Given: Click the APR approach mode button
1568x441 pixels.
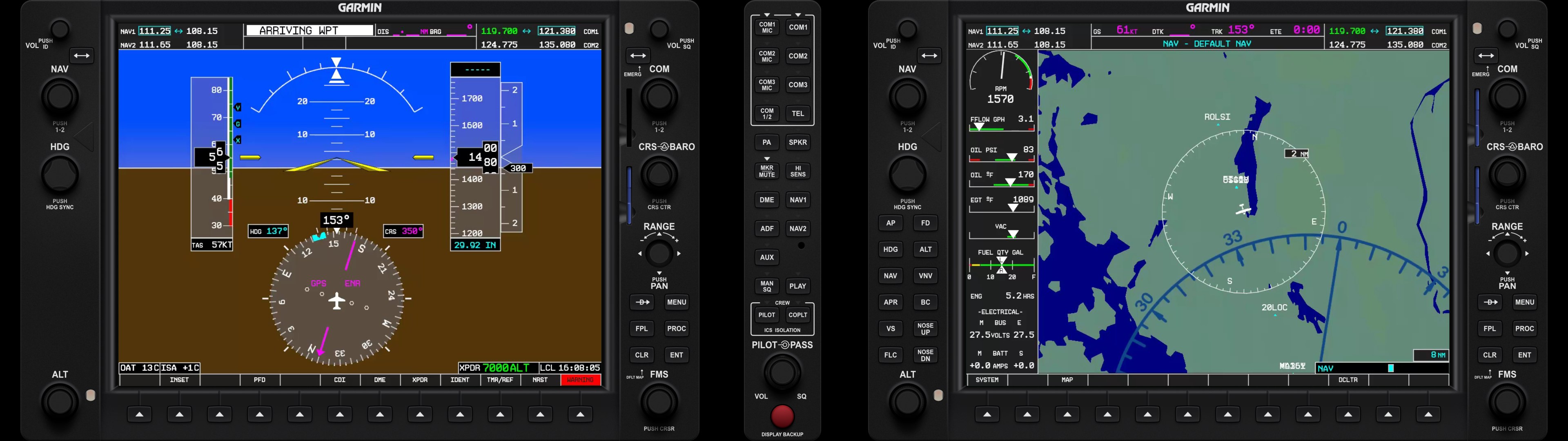Looking at the screenshot, I should pos(891,302).
